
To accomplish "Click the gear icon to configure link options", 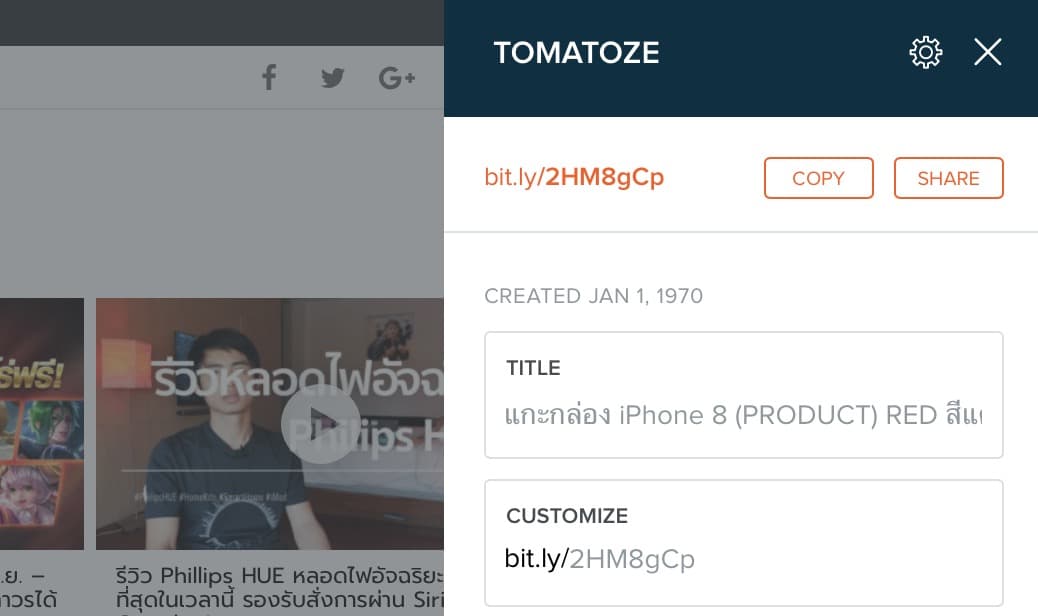I will (925, 52).
